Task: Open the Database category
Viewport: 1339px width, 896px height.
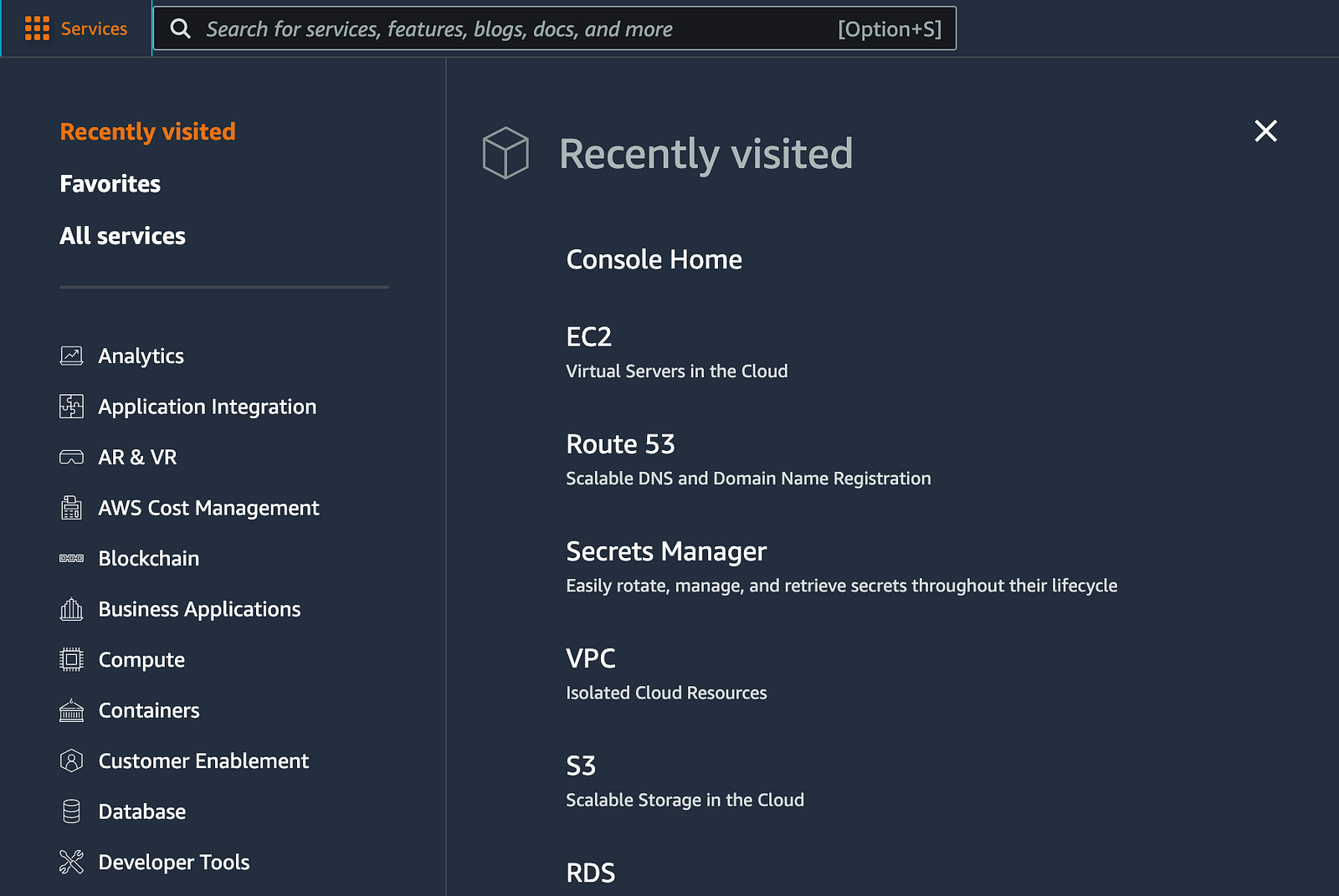Action: 142,812
